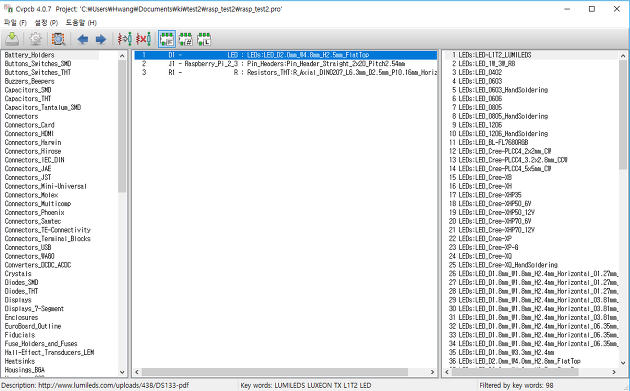Viewport: 630px width, 391px height.
Task: Select Connectors_Phoenix library
Action: (34, 212)
